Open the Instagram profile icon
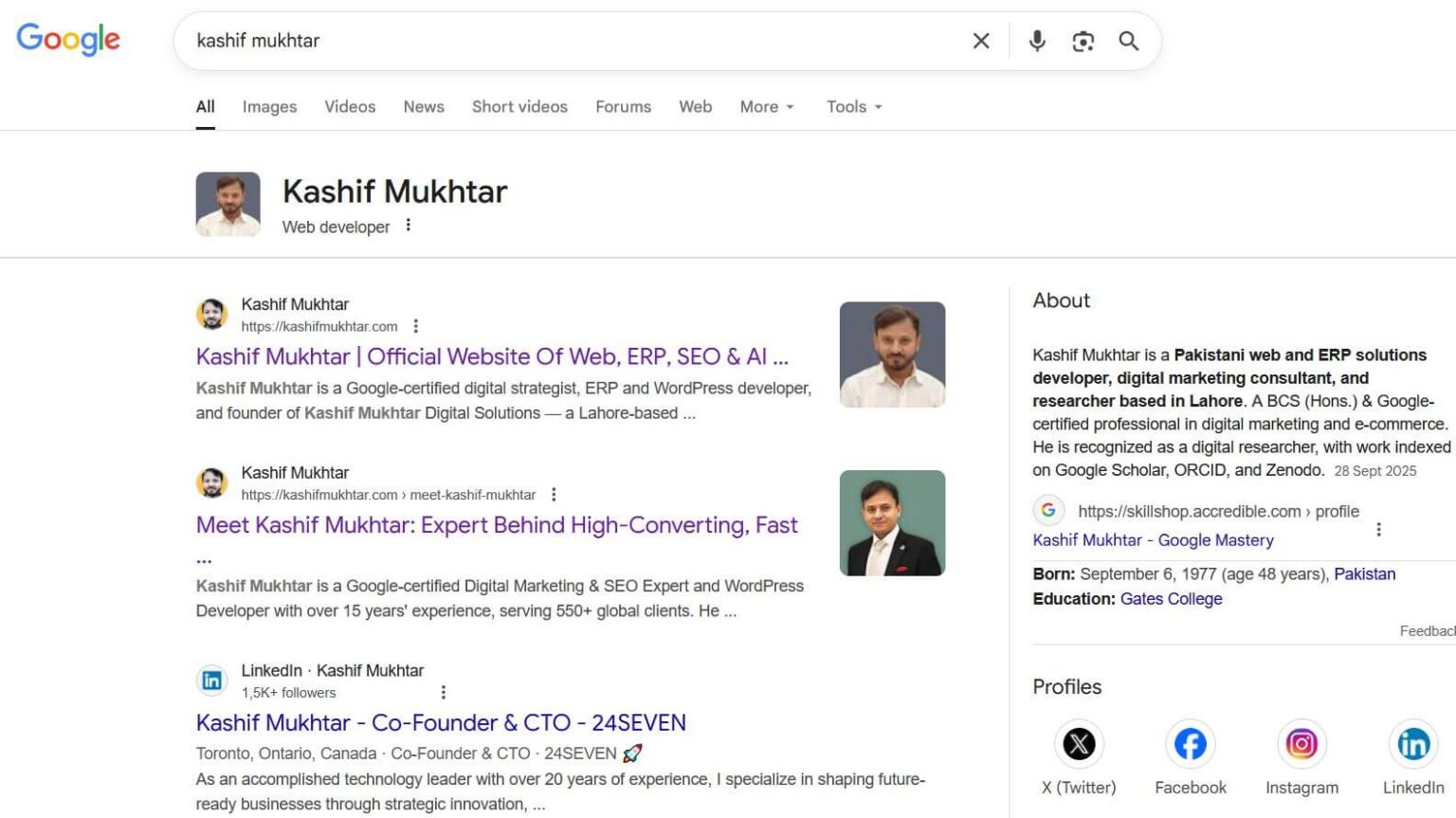1456x818 pixels. pyautogui.click(x=1301, y=744)
